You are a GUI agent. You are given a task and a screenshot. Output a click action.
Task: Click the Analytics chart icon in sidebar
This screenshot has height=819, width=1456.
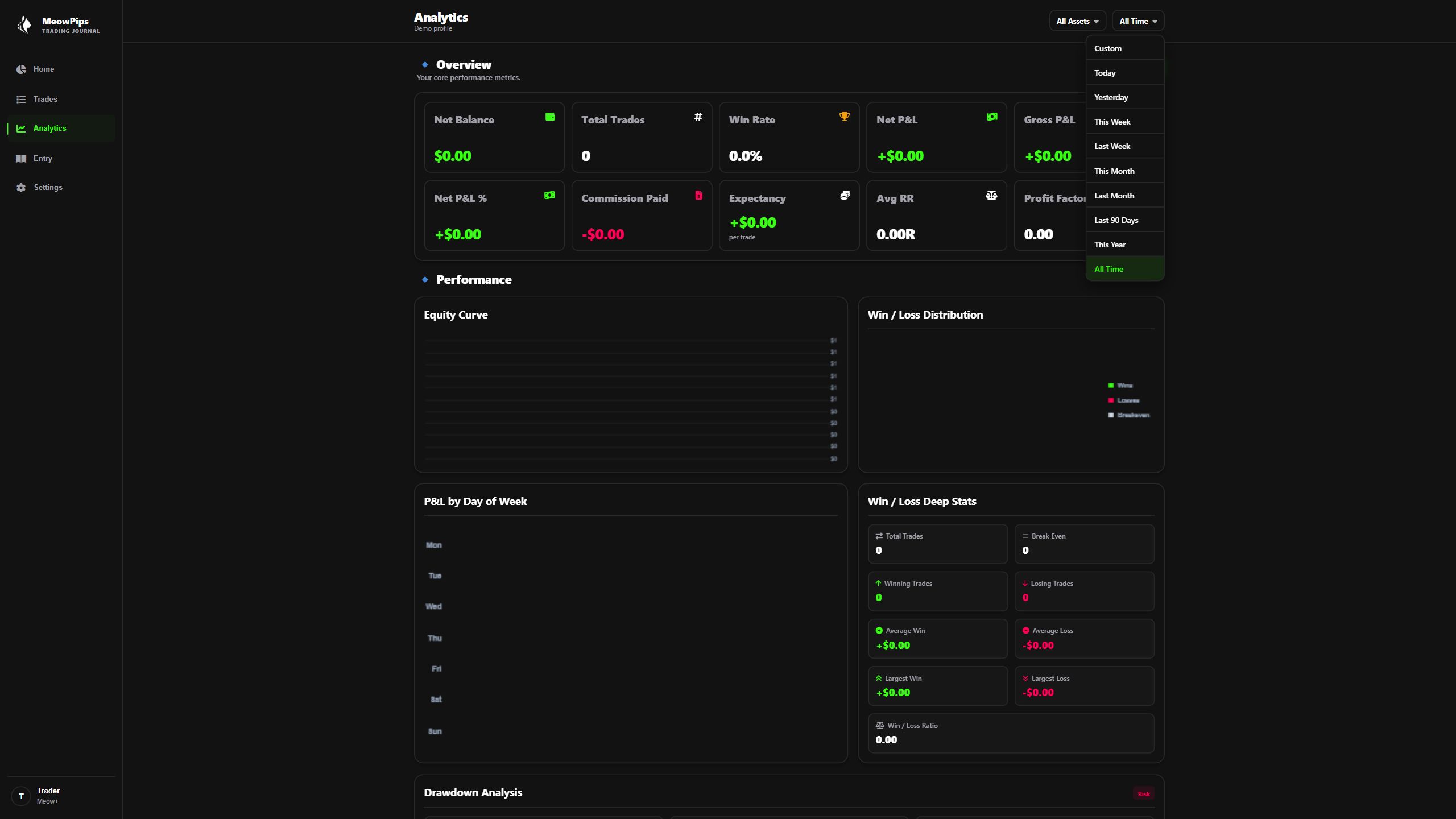pyautogui.click(x=21, y=129)
